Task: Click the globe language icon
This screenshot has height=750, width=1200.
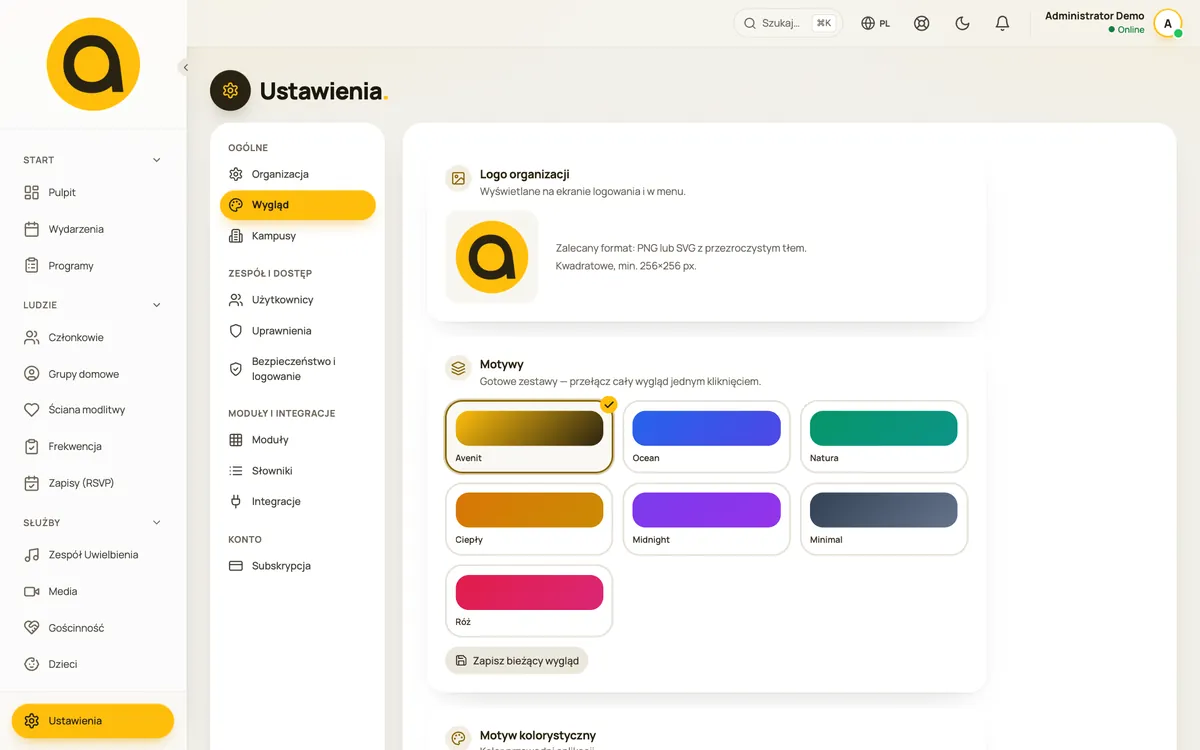Action: click(x=868, y=23)
